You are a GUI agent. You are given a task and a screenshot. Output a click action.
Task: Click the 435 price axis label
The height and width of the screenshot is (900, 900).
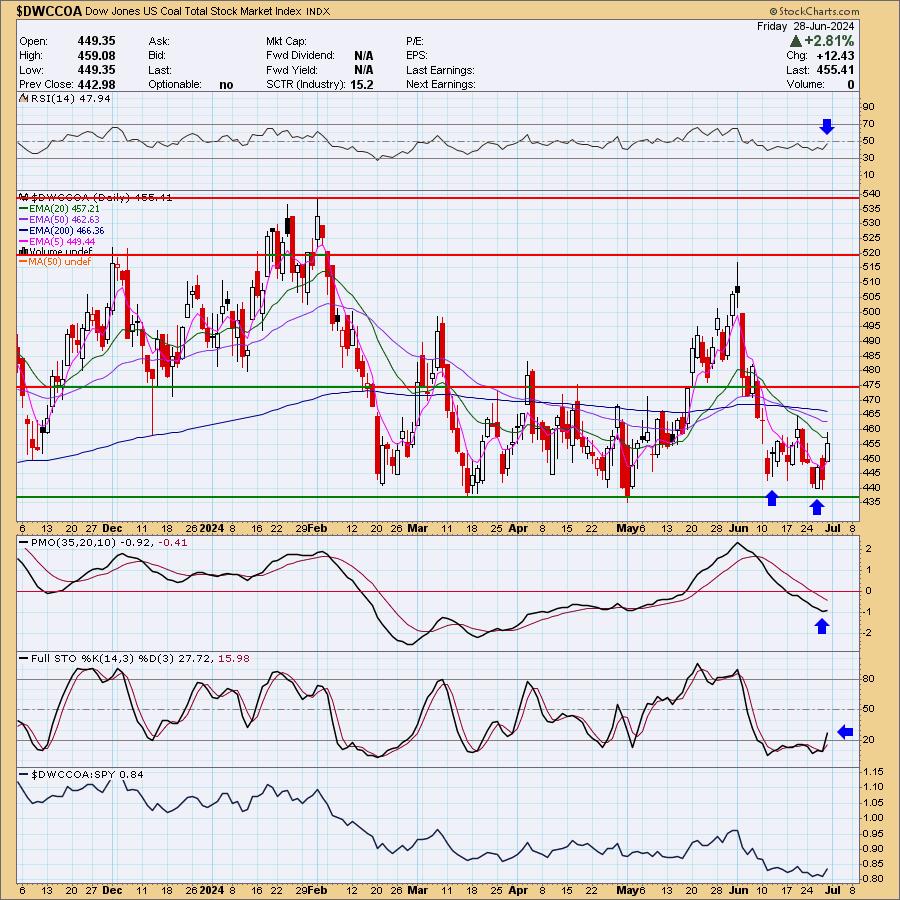pyautogui.click(x=872, y=502)
